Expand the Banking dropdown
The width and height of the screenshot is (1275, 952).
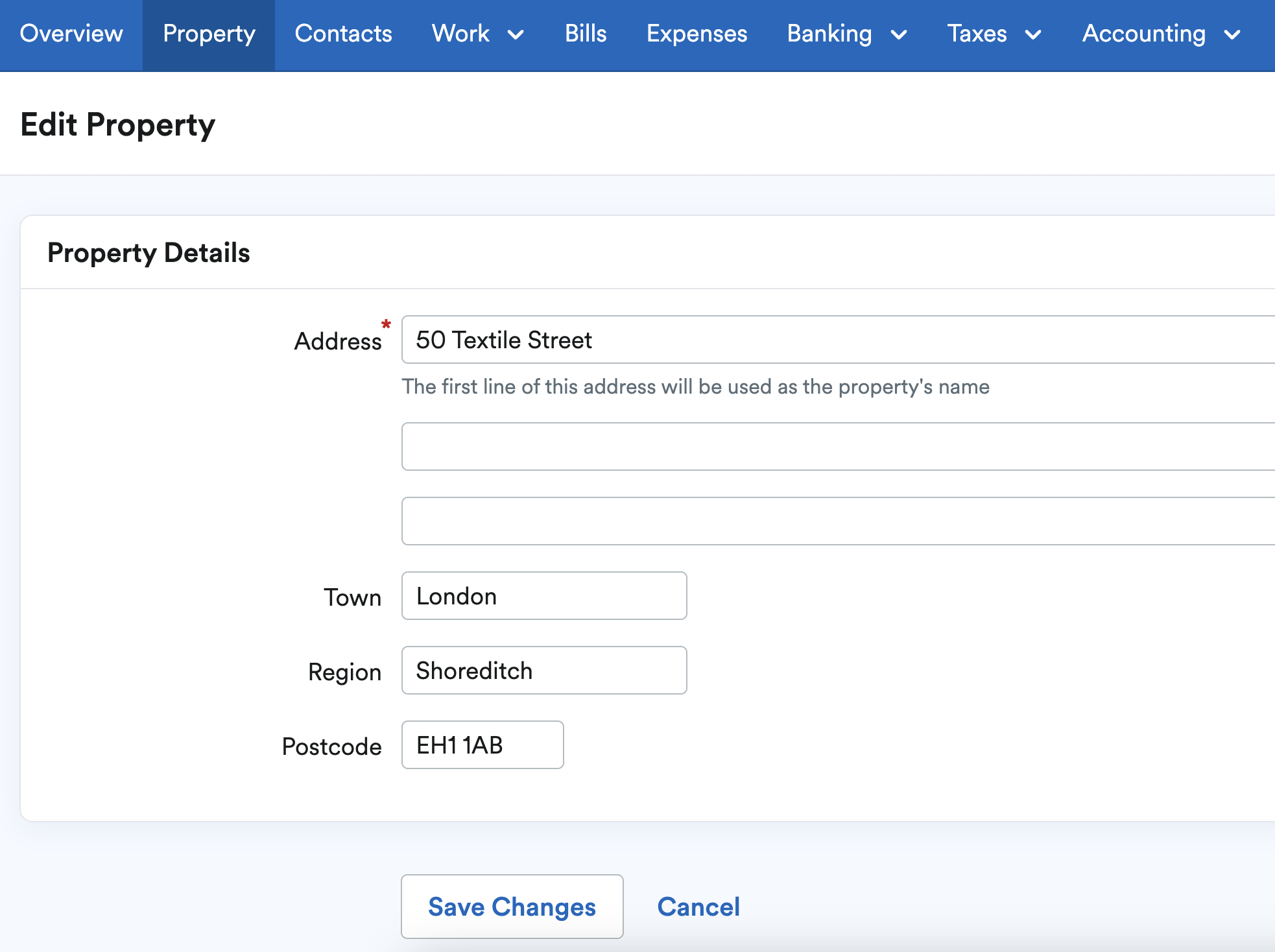pyautogui.click(x=846, y=34)
